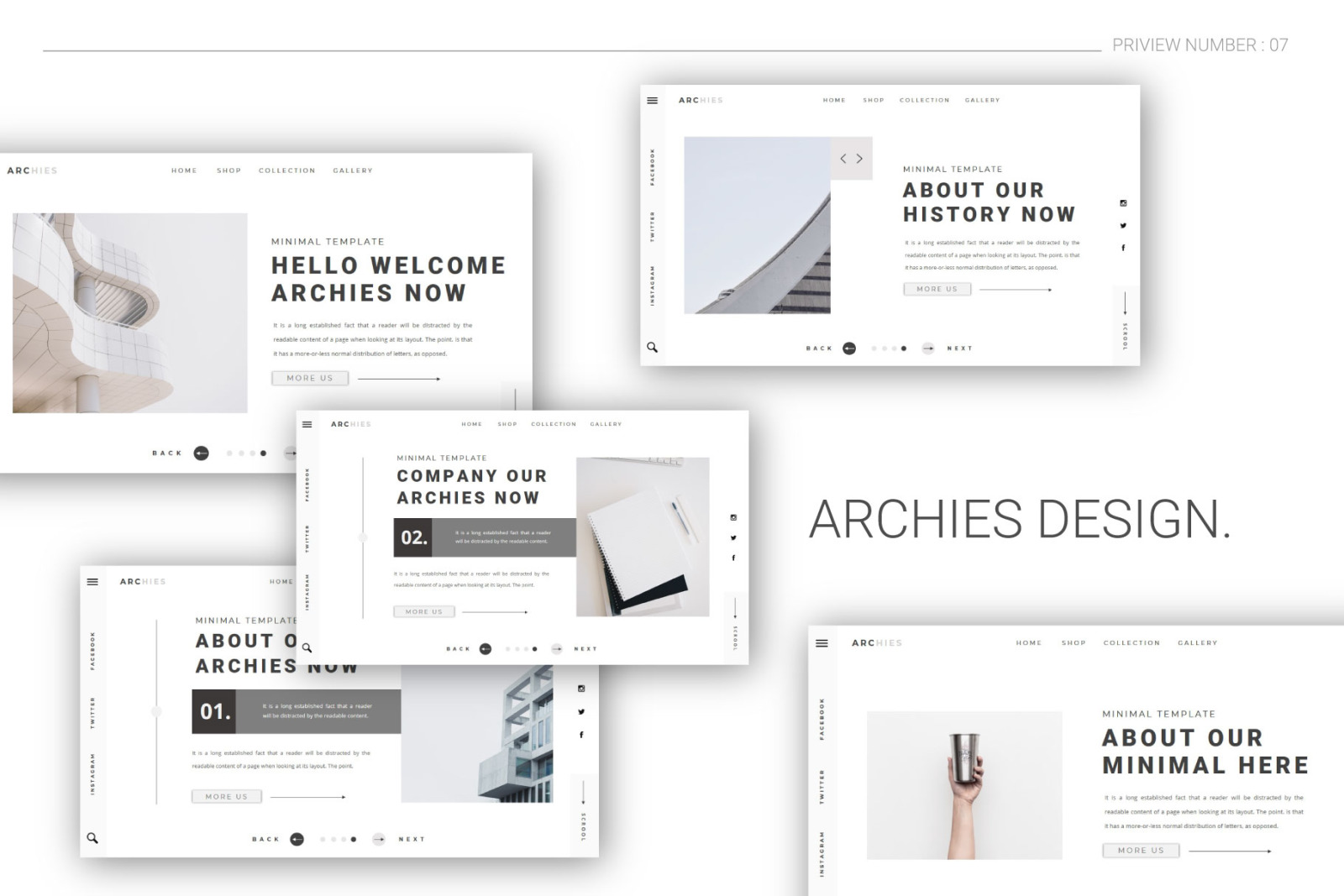Click the MORE US button under Hello Welcome Archies Now

click(x=310, y=378)
